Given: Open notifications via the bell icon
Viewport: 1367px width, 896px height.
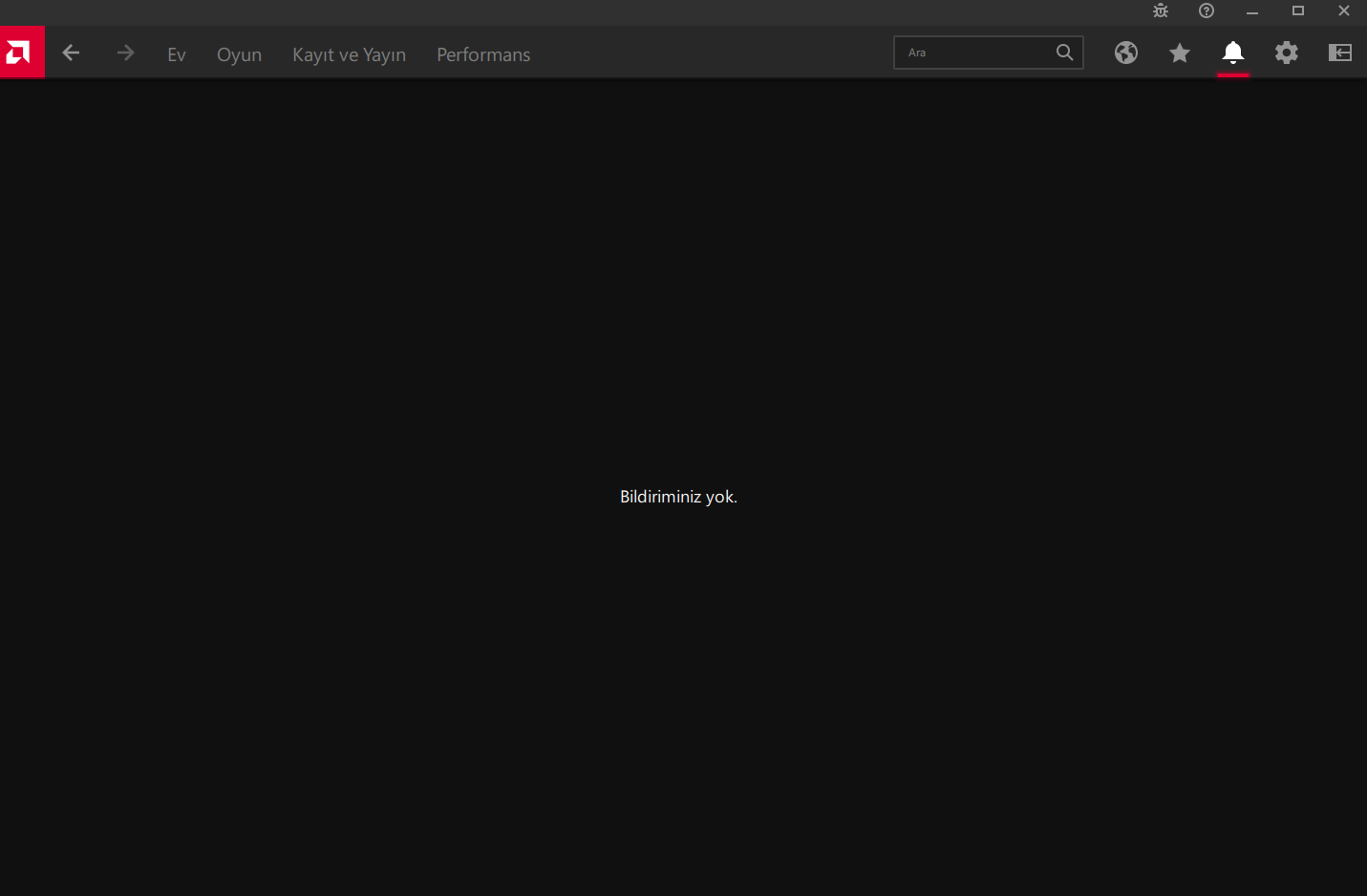Looking at the screenshot, I should click(1232, 53).
